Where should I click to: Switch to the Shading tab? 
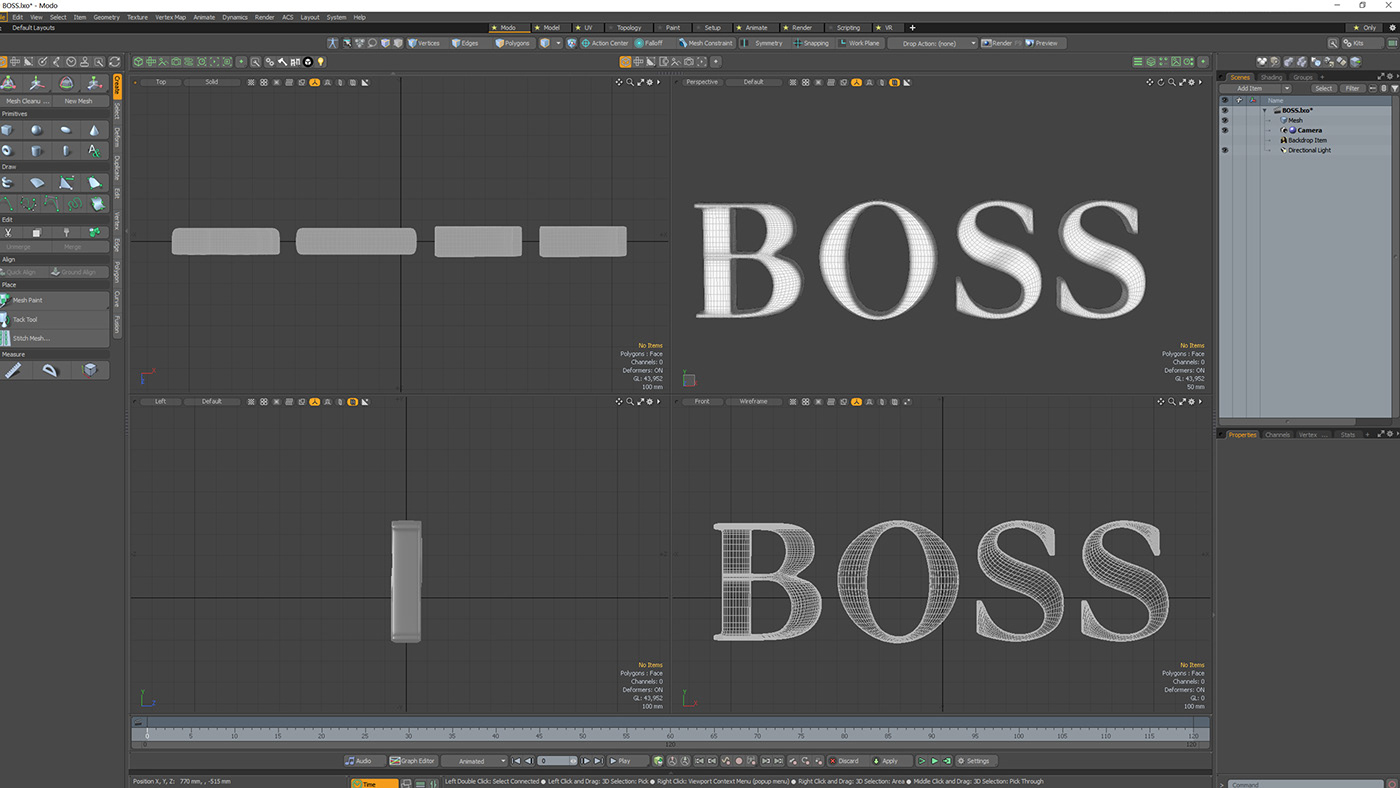coord(1271,77)
